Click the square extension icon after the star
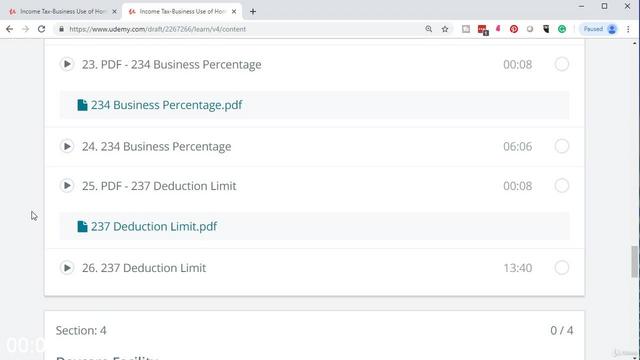 pos(466,29)
